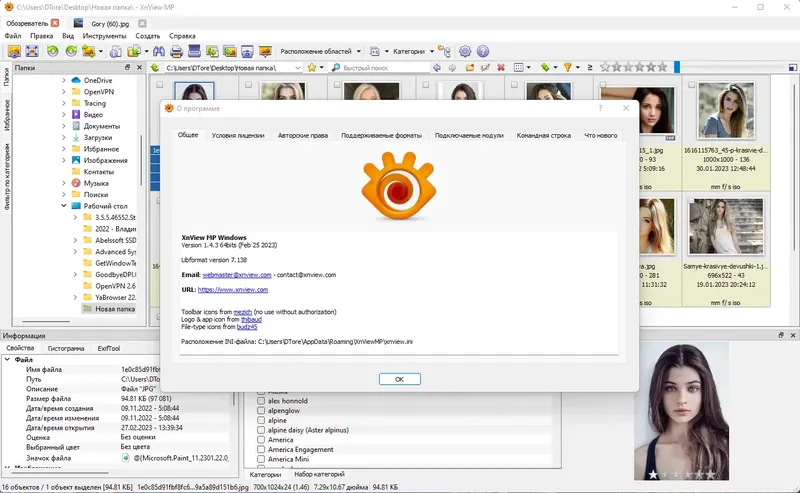Start the Slideshow from the toolbar icon
This screenshot has height=493, width=800.
[265, 51]
